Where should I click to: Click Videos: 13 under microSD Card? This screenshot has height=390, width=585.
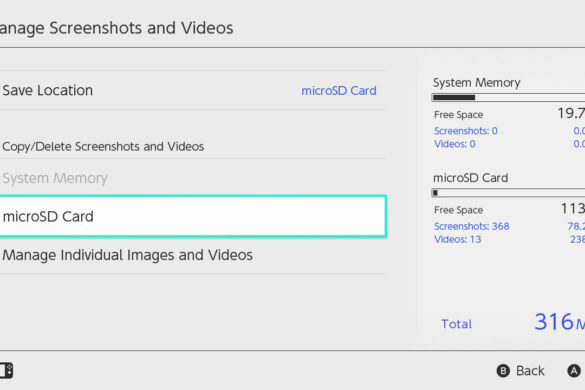click(457, 239)
